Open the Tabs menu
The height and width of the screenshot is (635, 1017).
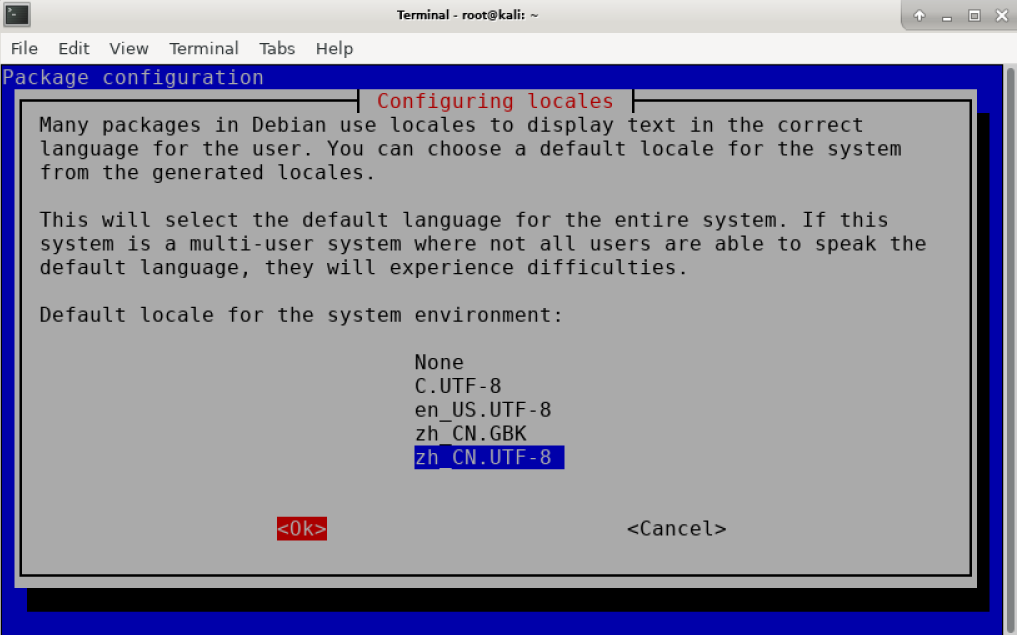point(277,48)
